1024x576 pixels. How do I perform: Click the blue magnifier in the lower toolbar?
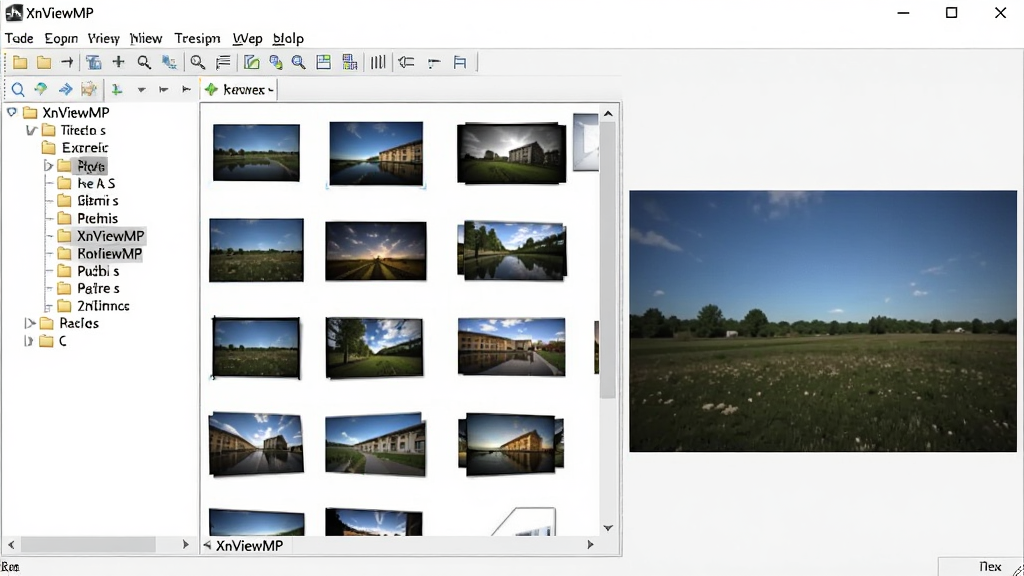[x=18, y=89]
